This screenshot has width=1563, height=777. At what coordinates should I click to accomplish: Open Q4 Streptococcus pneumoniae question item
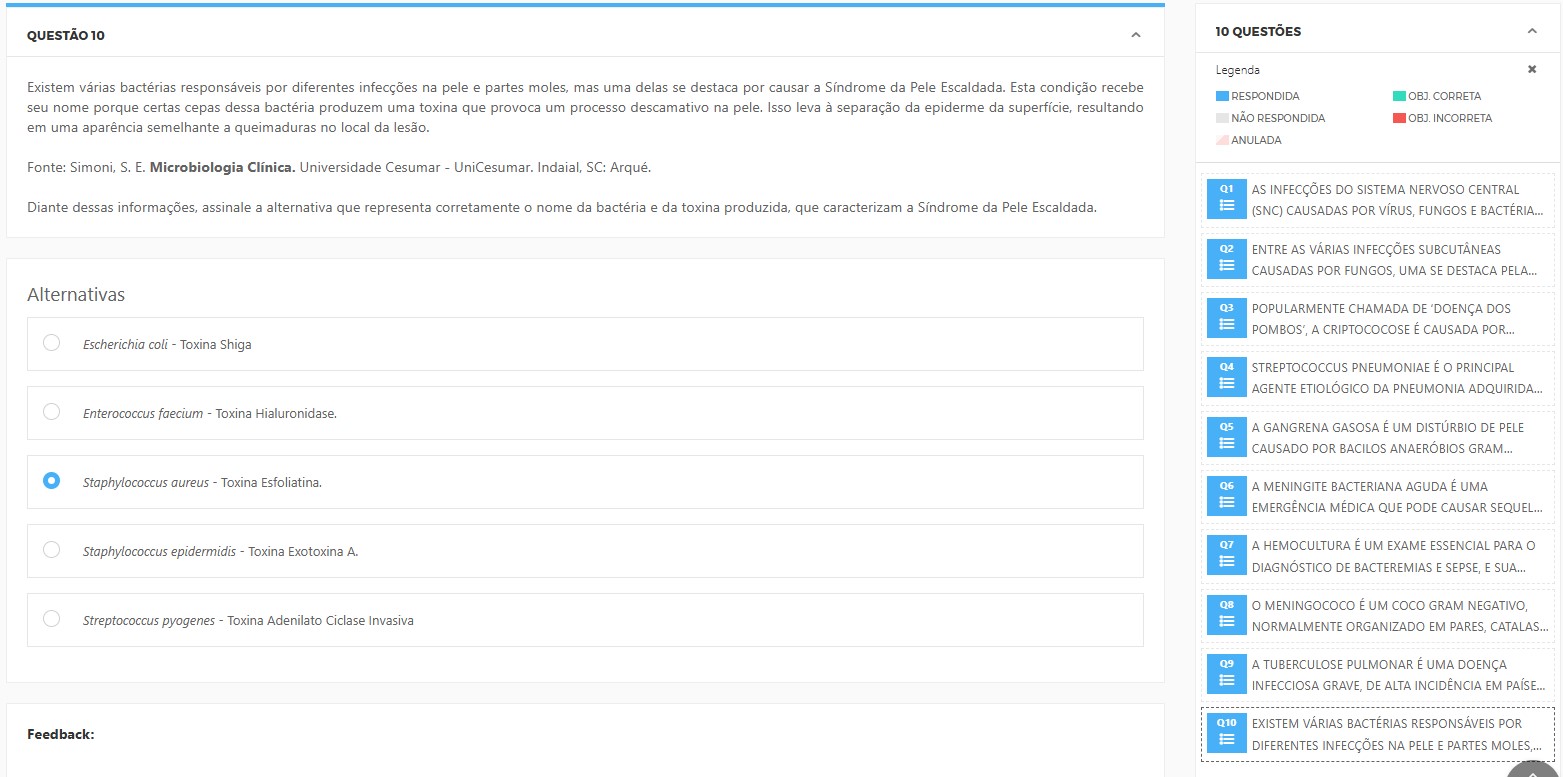[x=1396, y=378]
